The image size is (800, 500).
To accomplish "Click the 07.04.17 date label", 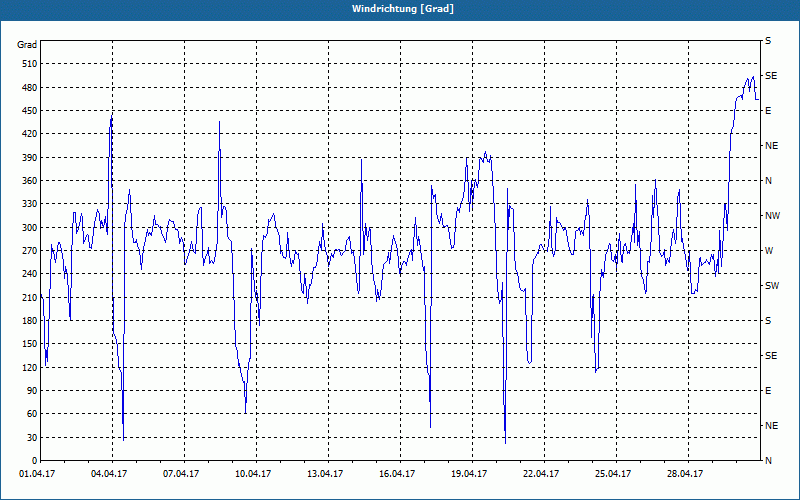I will (181, 474).
